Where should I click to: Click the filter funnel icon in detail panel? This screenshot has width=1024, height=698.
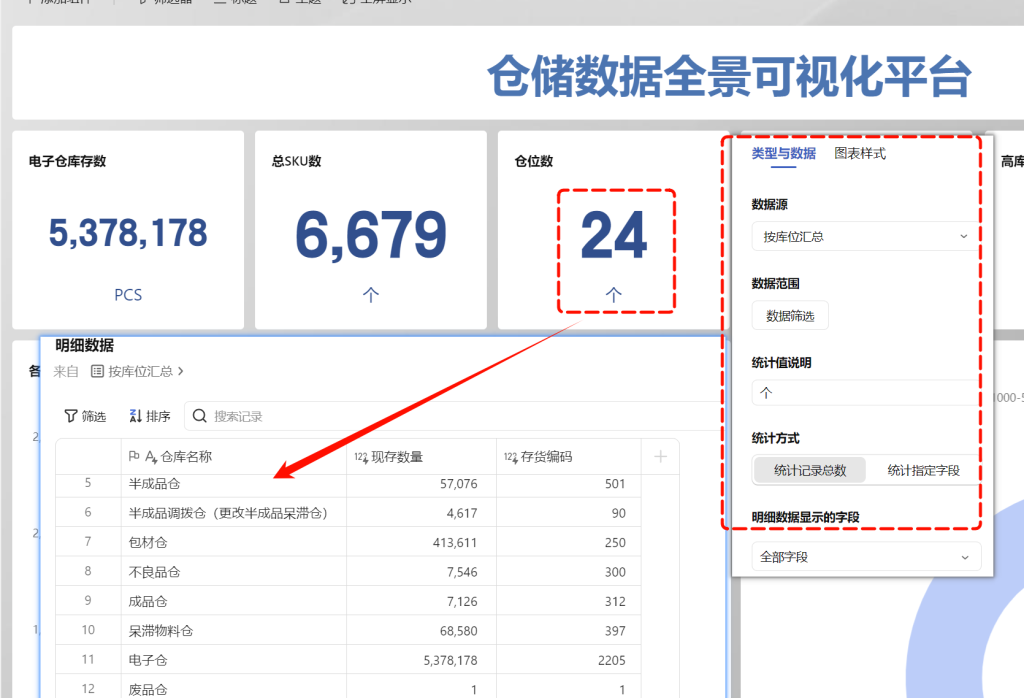(x=71, y=416)
